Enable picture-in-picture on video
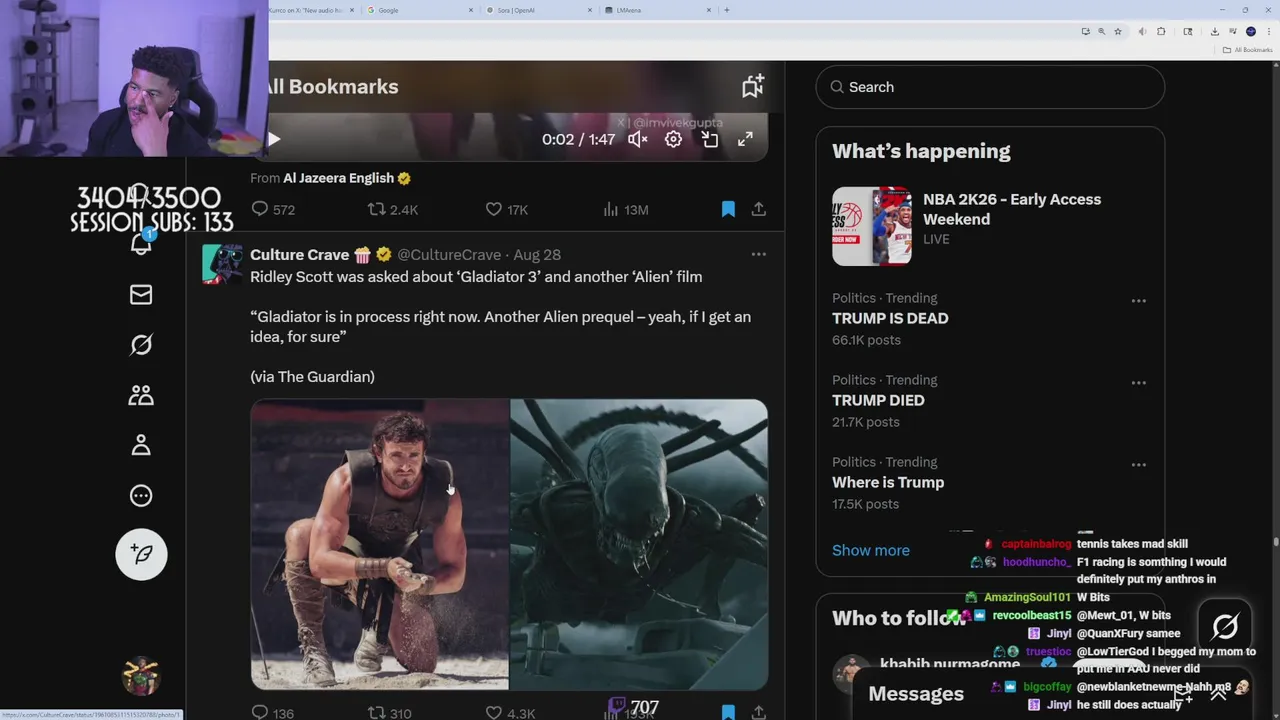The image size is (1280, 720). click(709, 139)
